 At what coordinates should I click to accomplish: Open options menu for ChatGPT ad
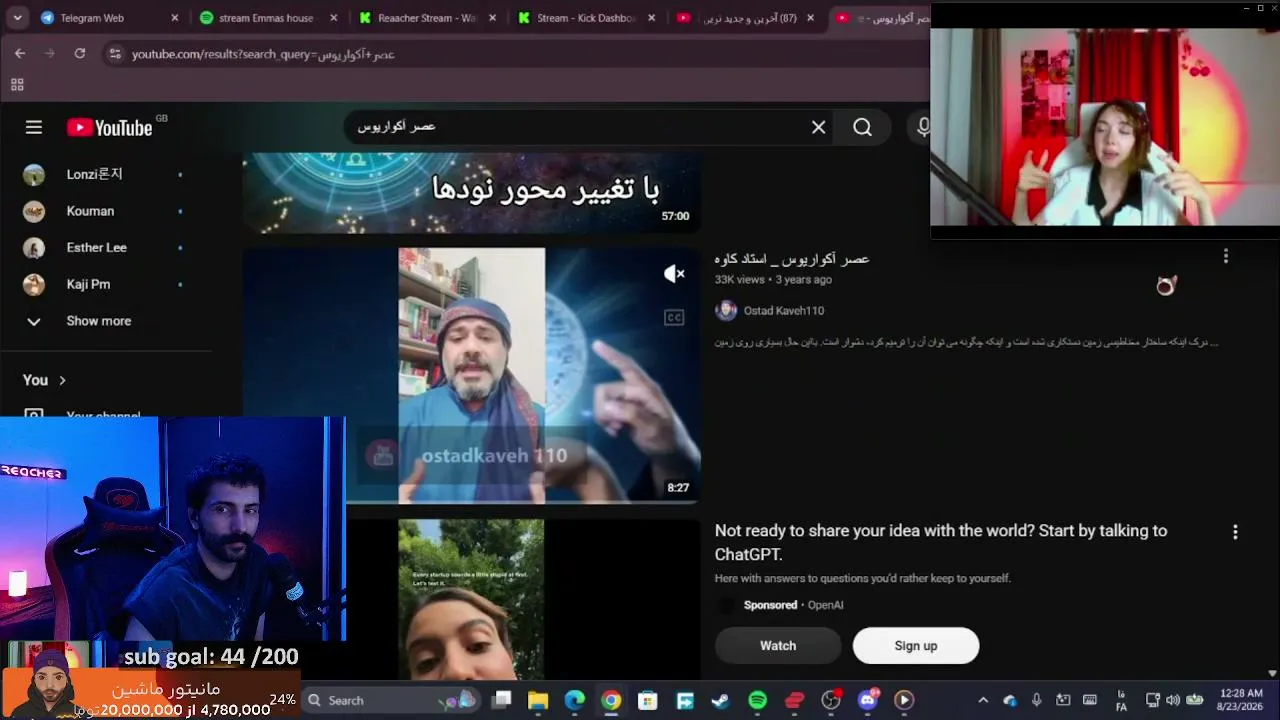[1235, 532]
